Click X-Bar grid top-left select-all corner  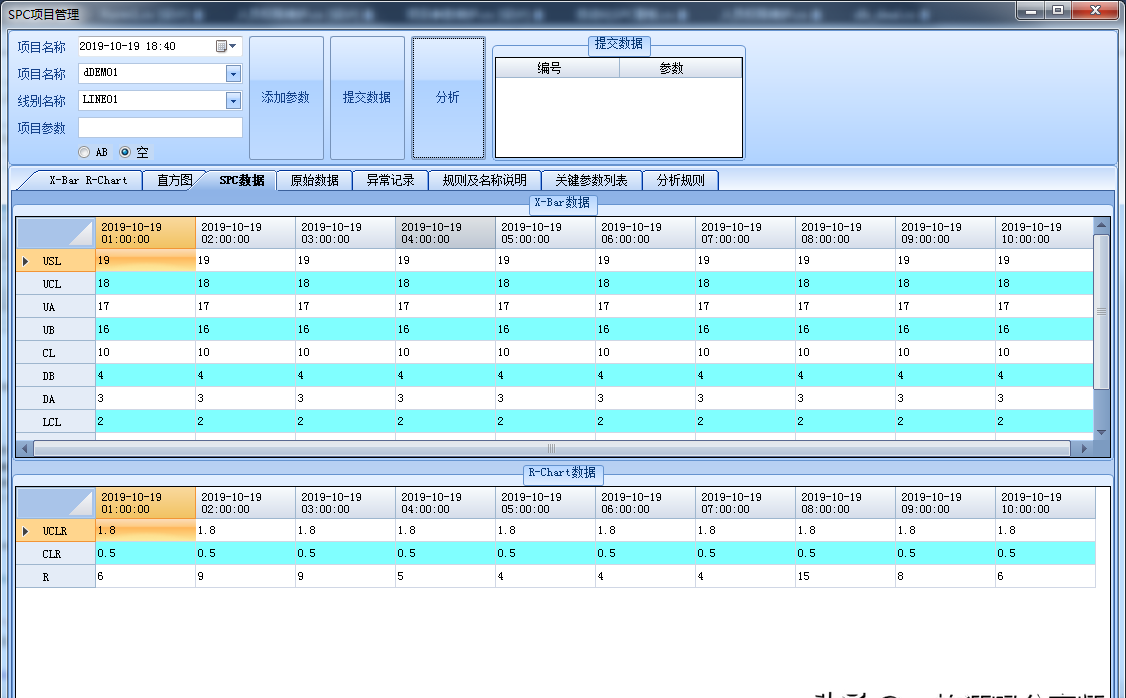click(x=55, y=234)
